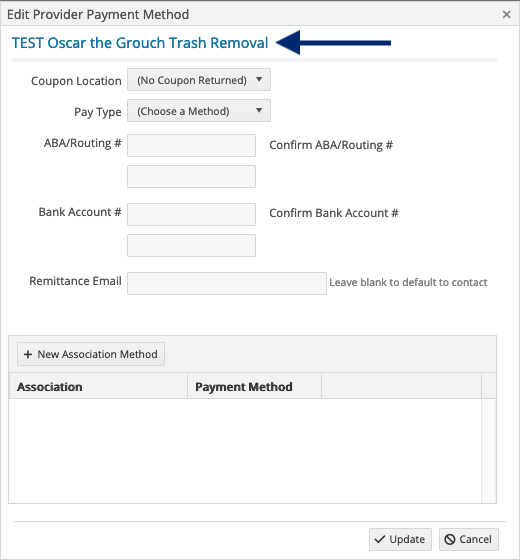Click the Coupon Location dropdown arrow
The height and width of the screenshot is (560, 520).
pos(259,79)
